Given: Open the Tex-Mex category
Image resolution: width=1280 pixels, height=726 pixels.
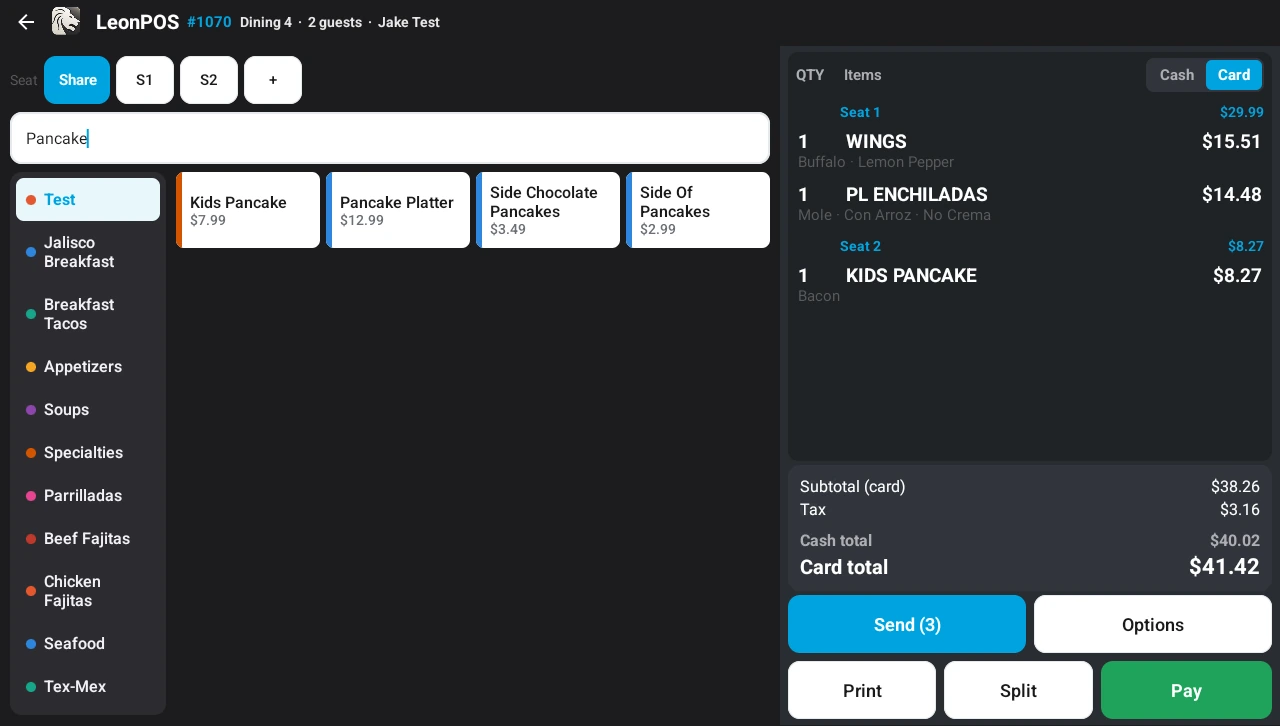Looking at the screenshot, I should (88, 687).
